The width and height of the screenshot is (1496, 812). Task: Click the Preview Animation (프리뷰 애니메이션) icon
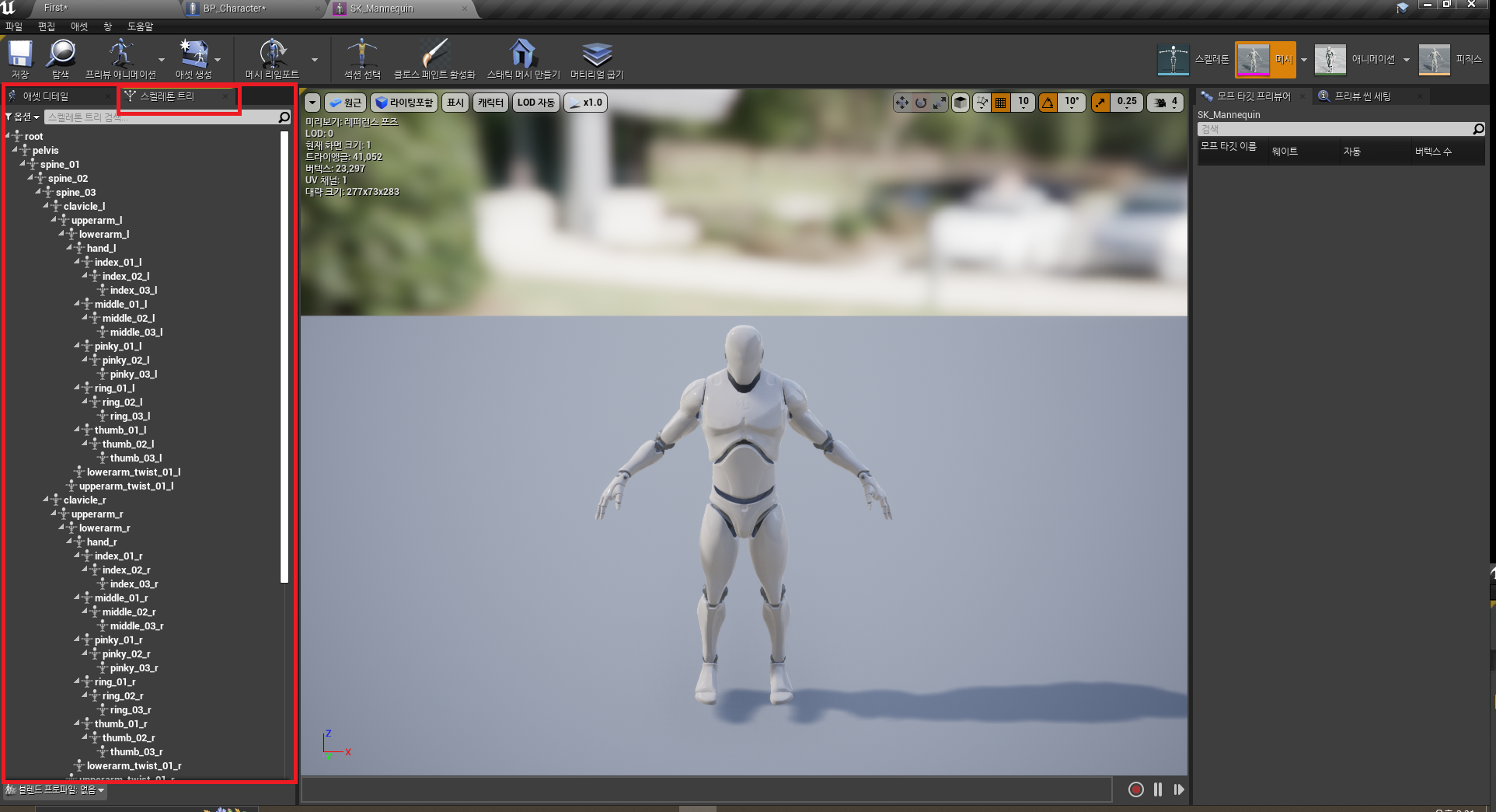pos(120,54)
